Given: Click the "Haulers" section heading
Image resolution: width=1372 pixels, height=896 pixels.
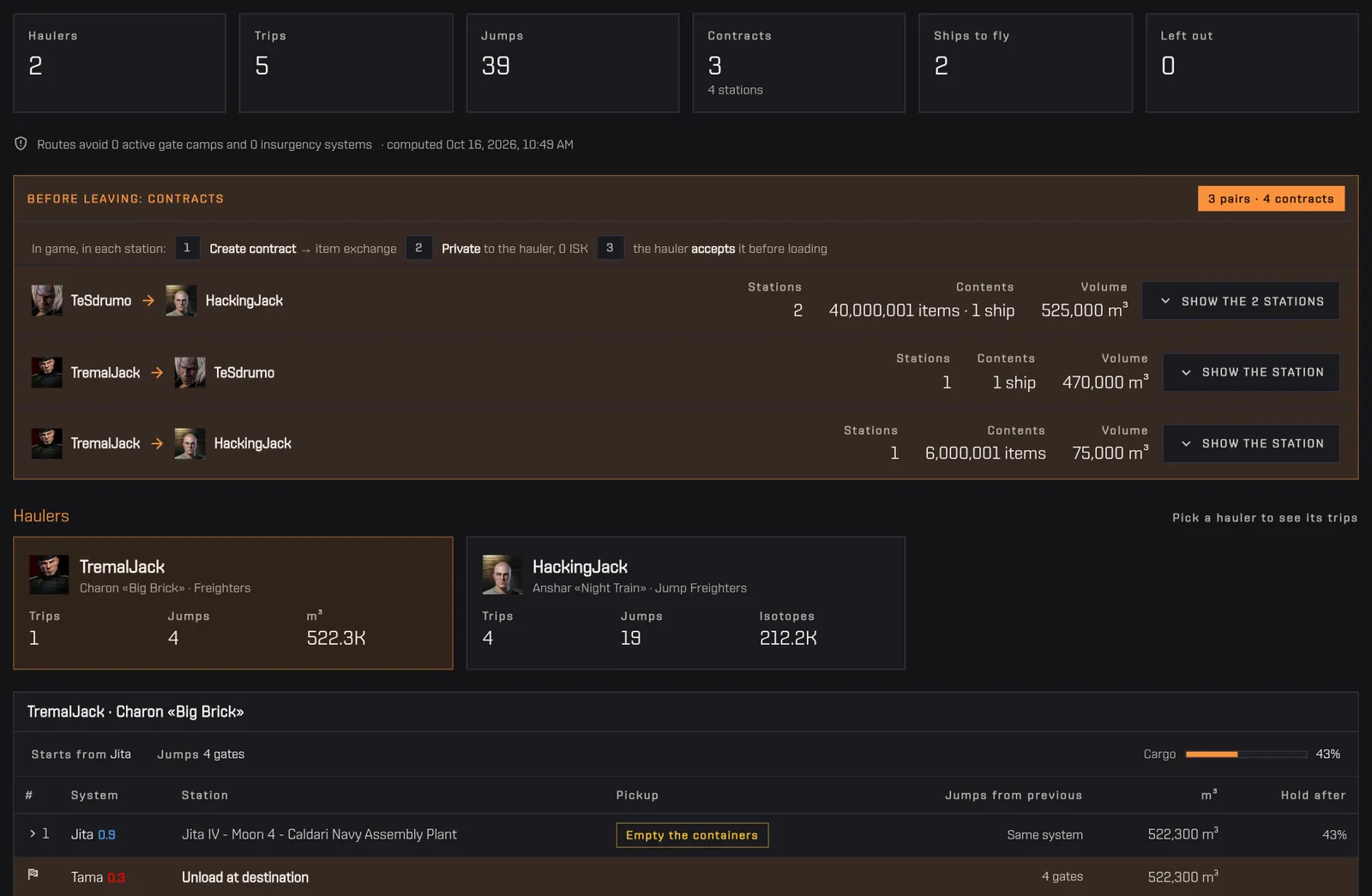Looking at the screenshot, I should coord(41,516).
